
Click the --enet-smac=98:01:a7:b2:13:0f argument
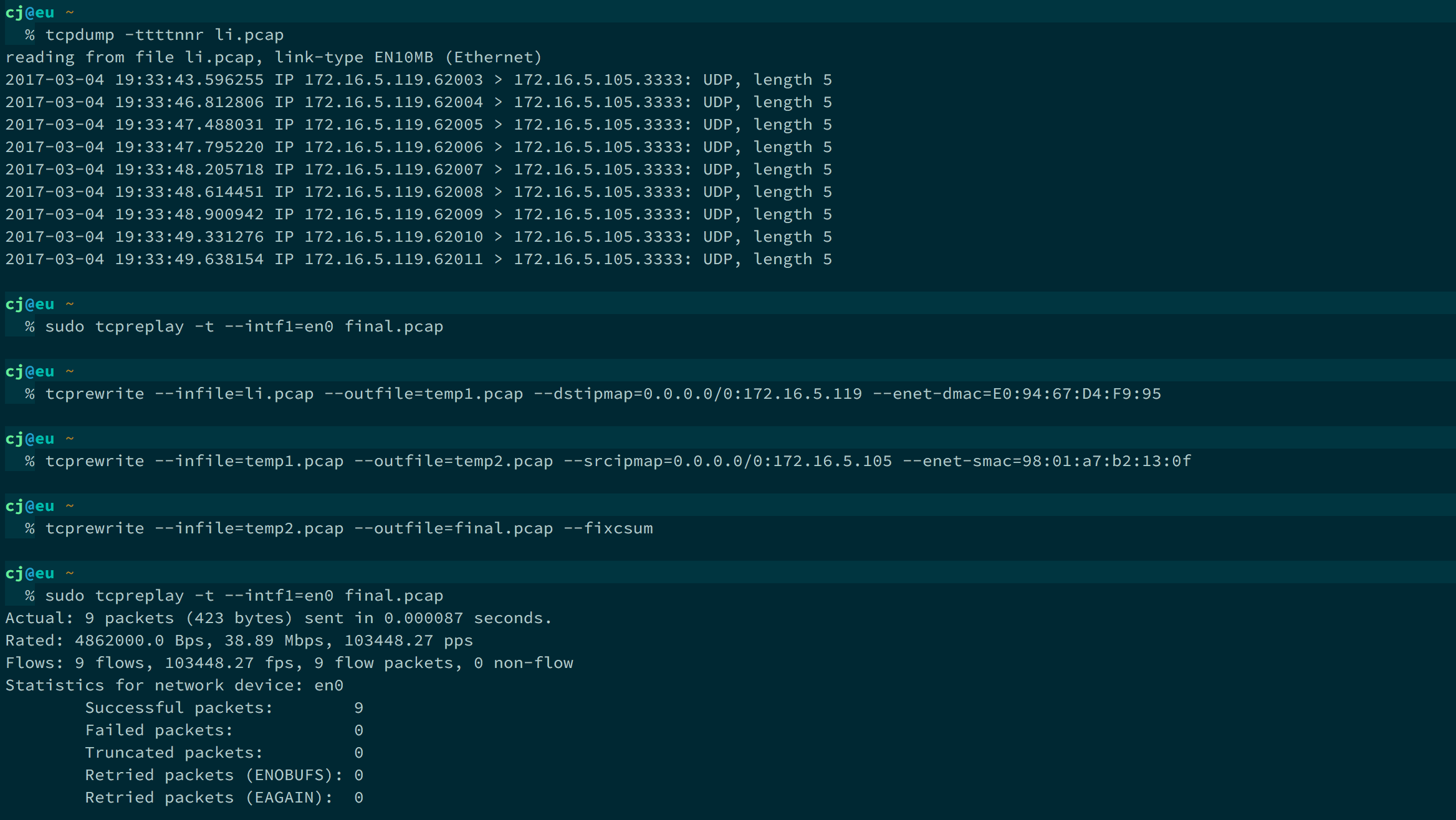[1046, 461]
